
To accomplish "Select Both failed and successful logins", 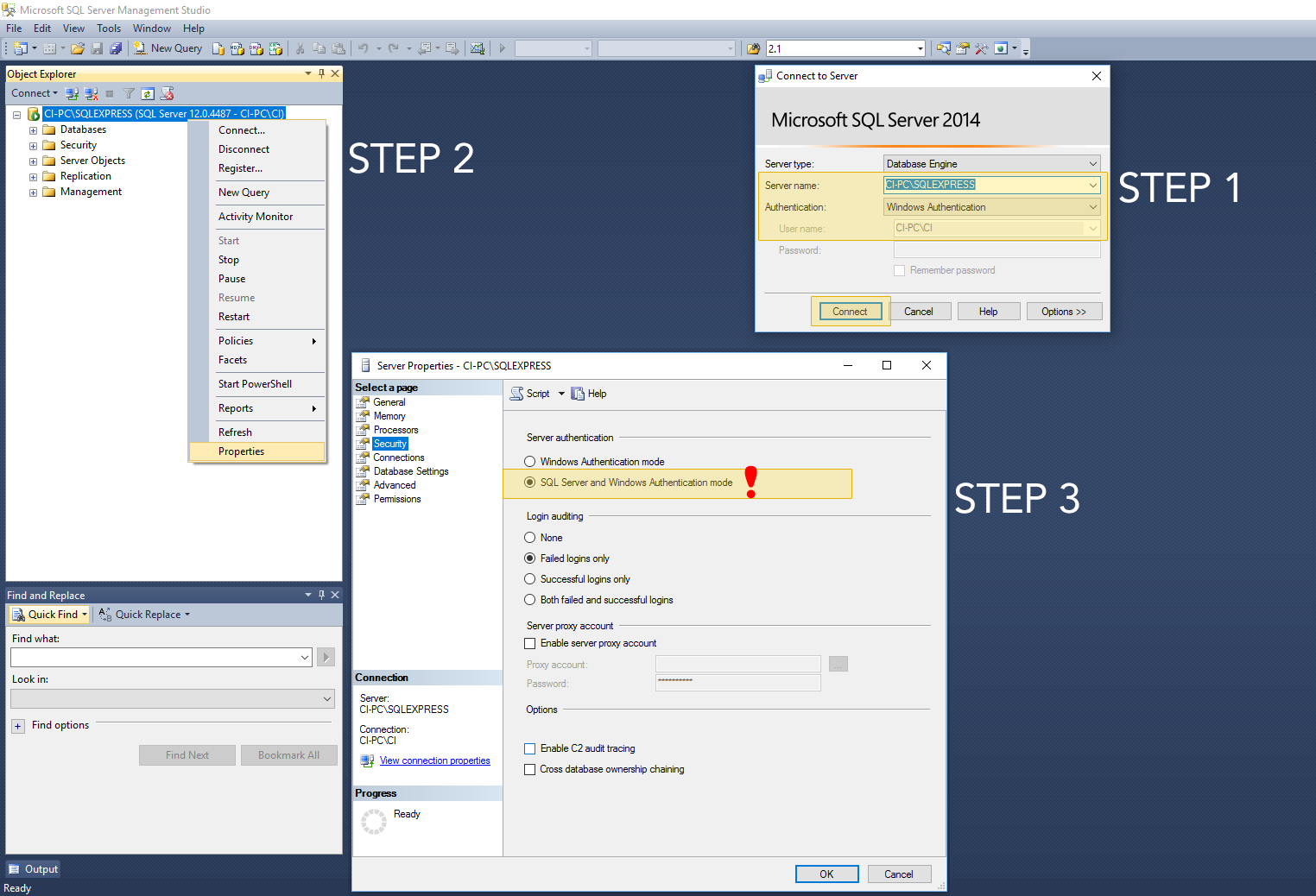I will pos(530,600).
